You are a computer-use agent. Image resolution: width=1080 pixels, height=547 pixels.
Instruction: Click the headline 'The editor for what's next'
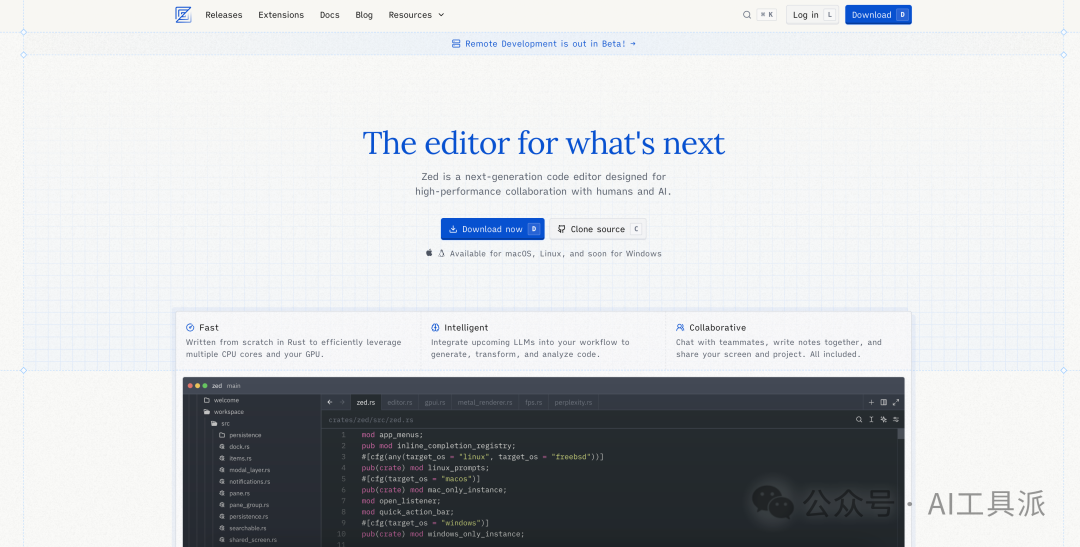point(543,143)
